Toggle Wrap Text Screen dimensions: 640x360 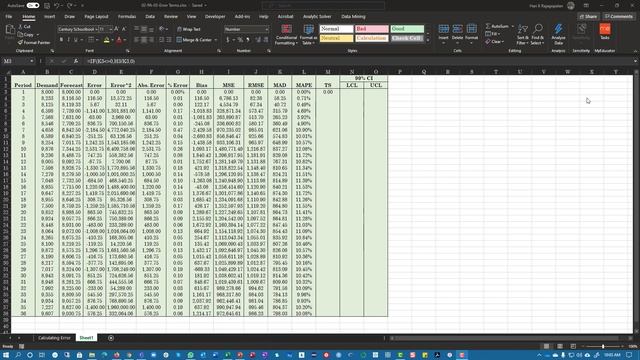189,29
